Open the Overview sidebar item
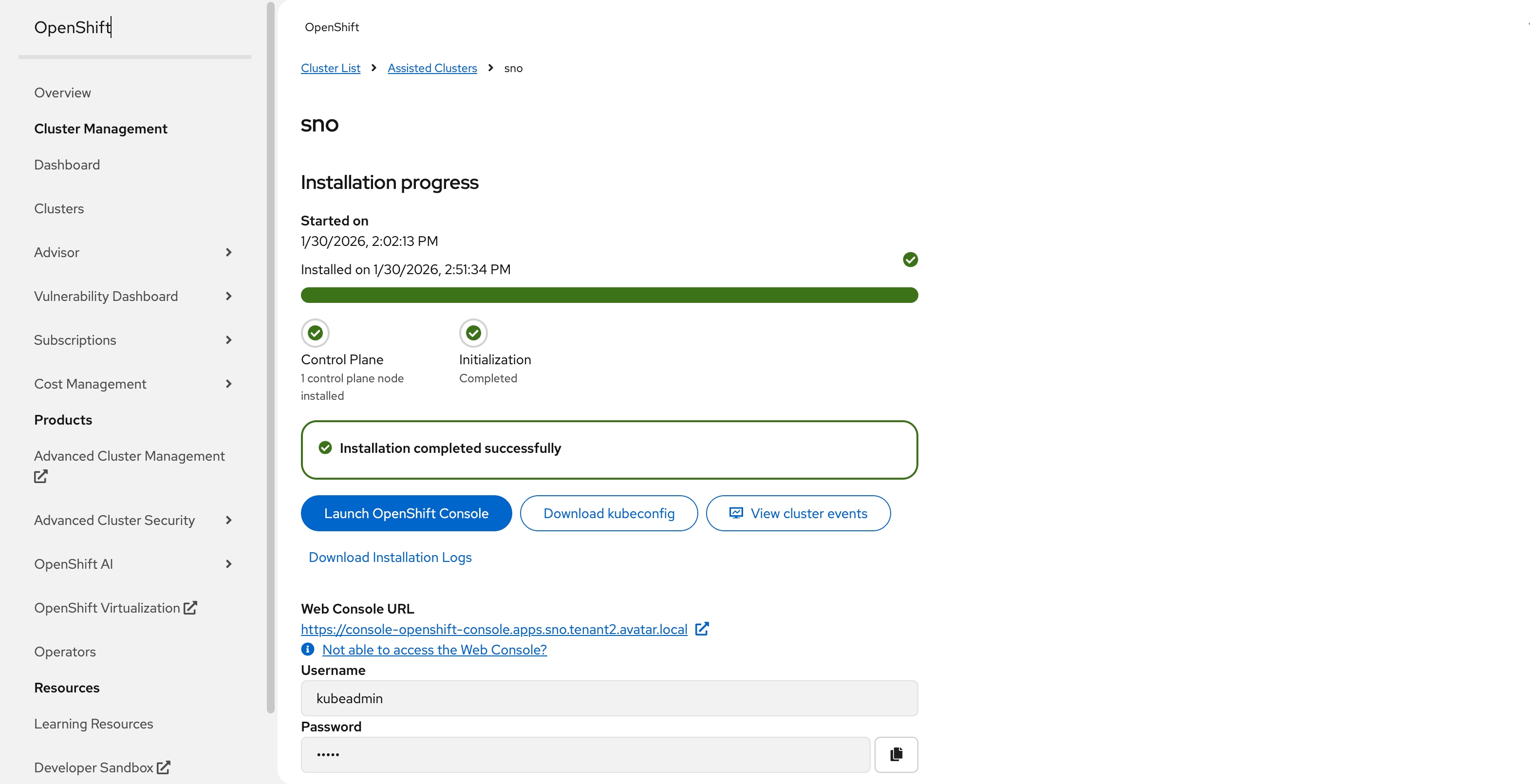 (x=62, y=93)
